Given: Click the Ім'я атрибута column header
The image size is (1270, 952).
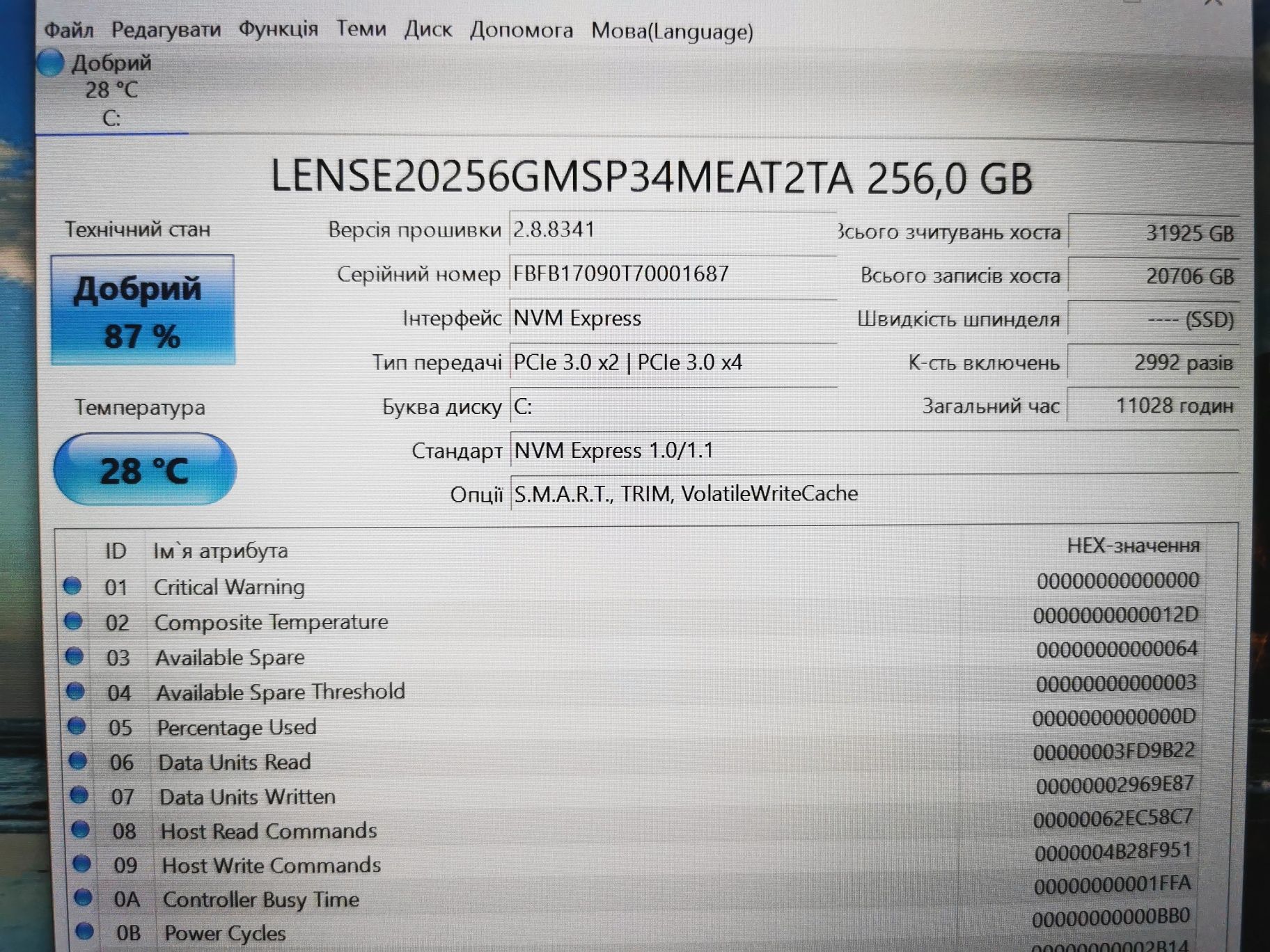Looking at the screenshot, I should tap(220, 550).
